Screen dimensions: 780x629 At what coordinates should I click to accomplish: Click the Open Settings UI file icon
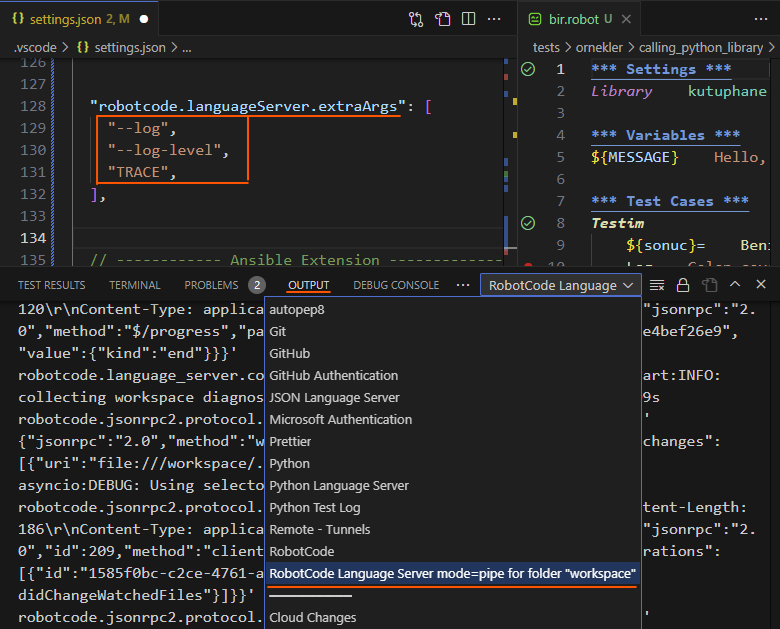click(442, 19)
